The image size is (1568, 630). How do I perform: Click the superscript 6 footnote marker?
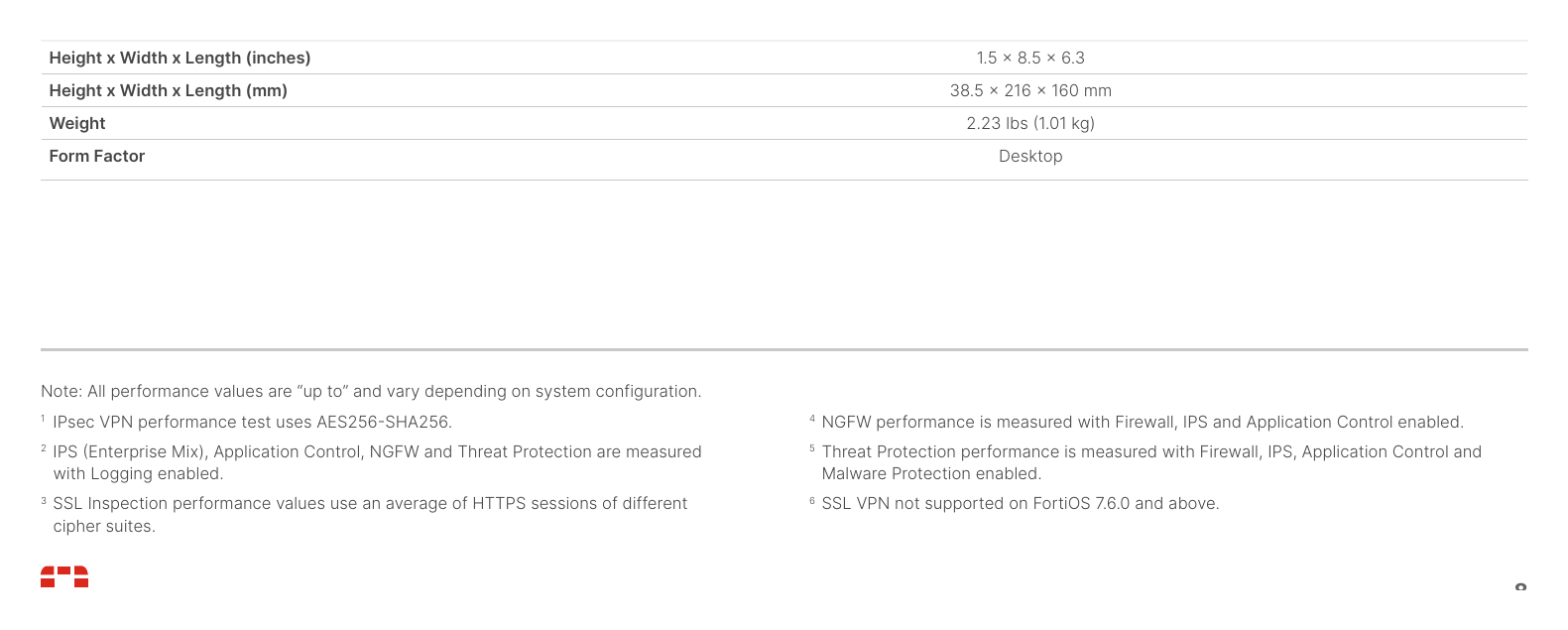pyautogui.click(x=812, y=500)
